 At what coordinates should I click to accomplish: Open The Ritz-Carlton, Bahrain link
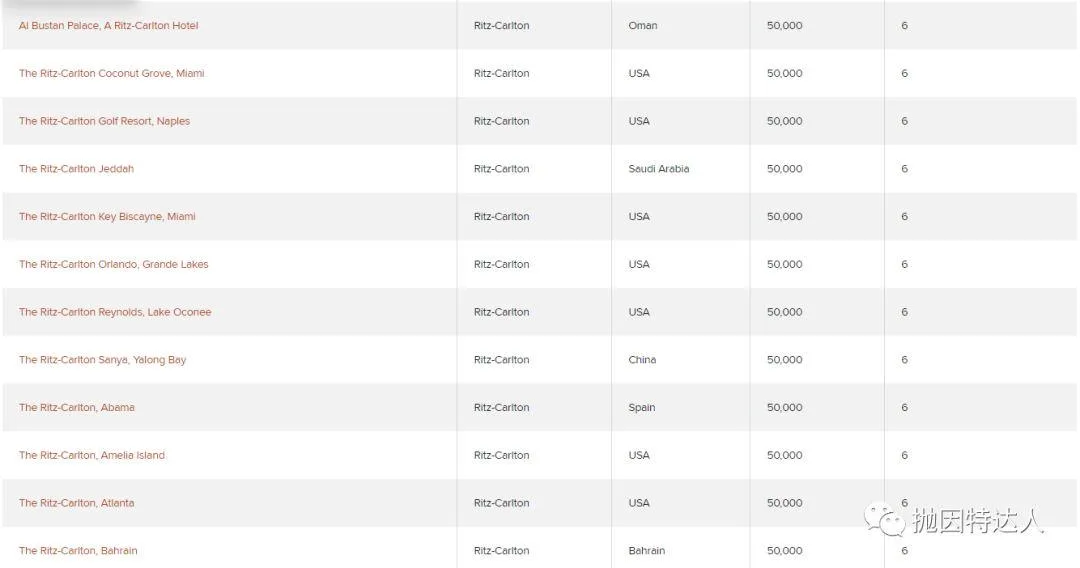point(78,551)
